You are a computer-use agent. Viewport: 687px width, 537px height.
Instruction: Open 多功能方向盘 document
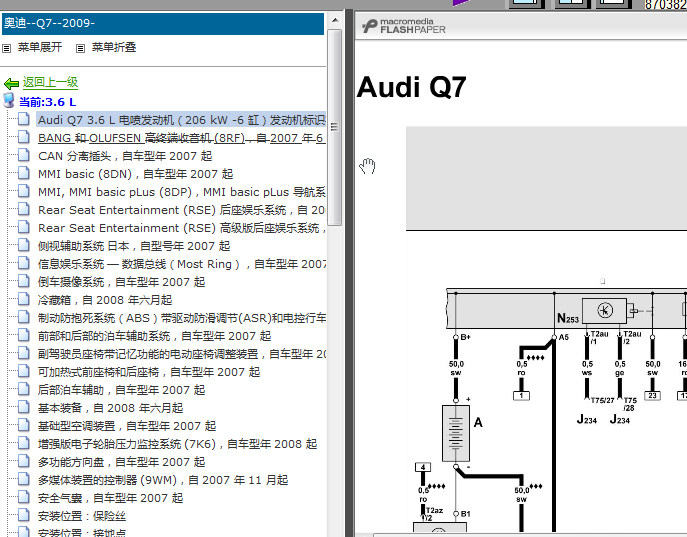click(x=121, y=462)
